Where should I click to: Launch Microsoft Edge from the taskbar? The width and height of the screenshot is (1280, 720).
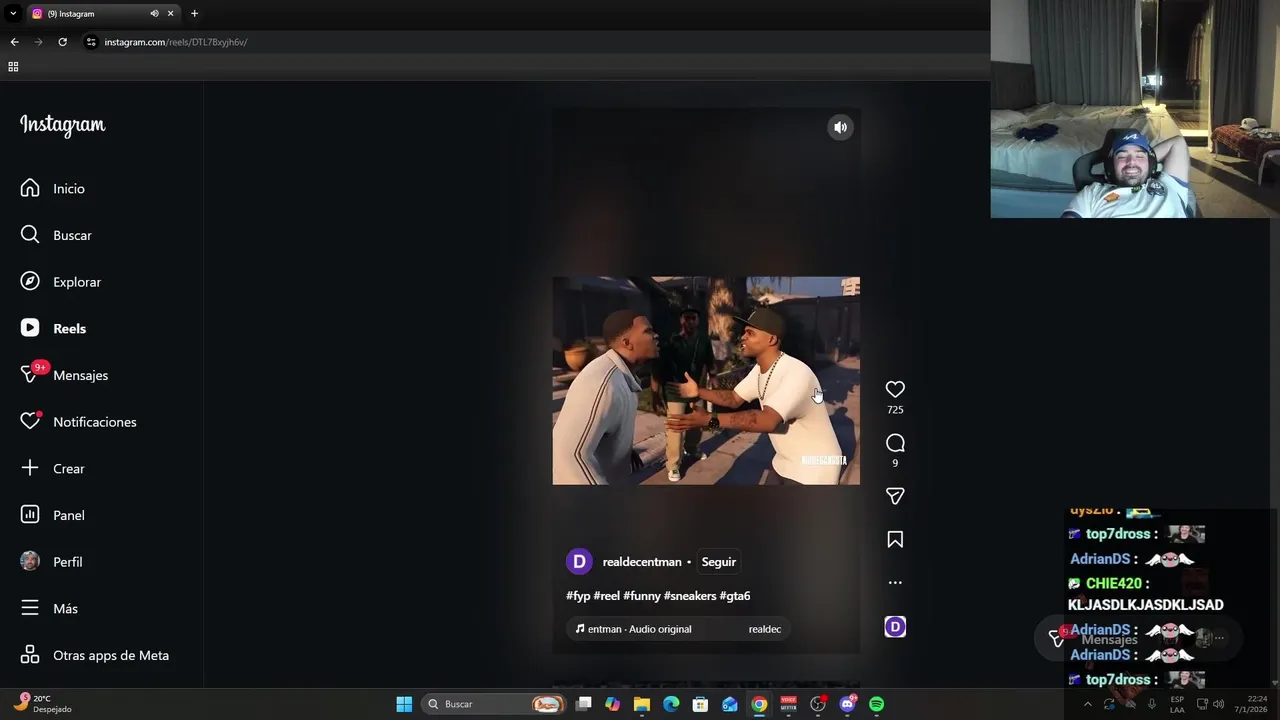[x=671, y=704]
